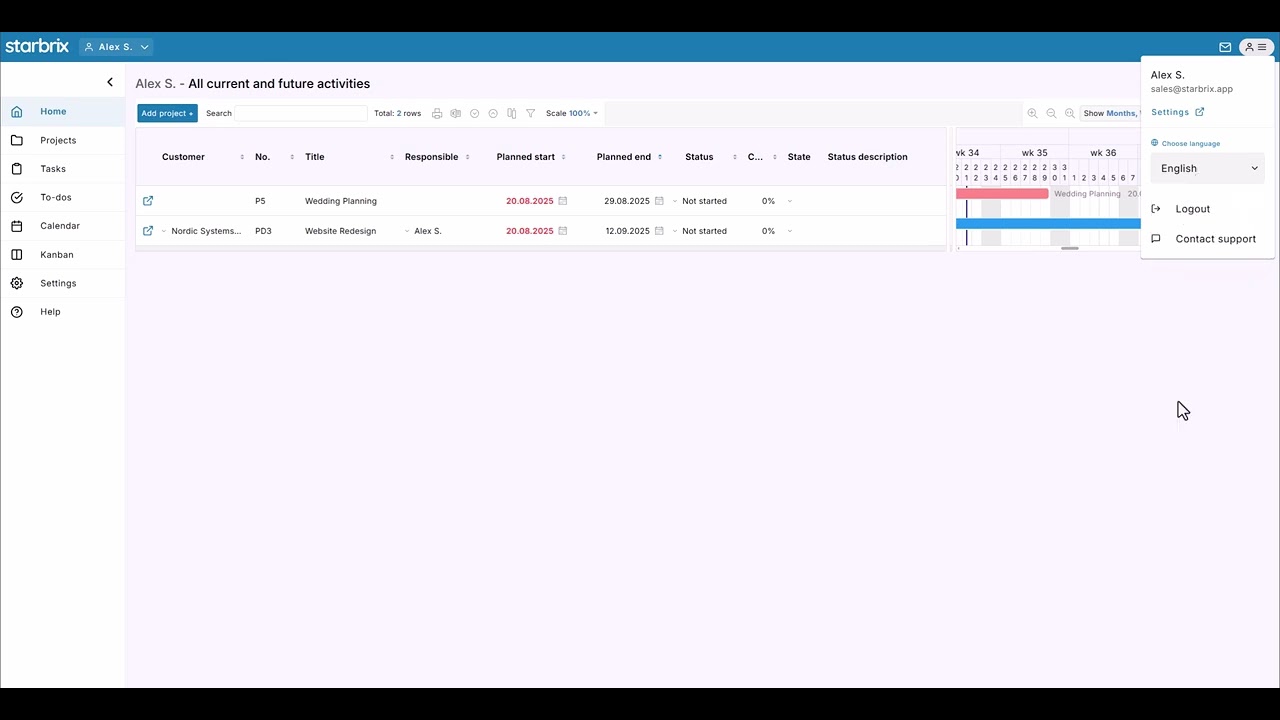
Task: Open Calendar in the sidebar
Action: coord(63,226)
